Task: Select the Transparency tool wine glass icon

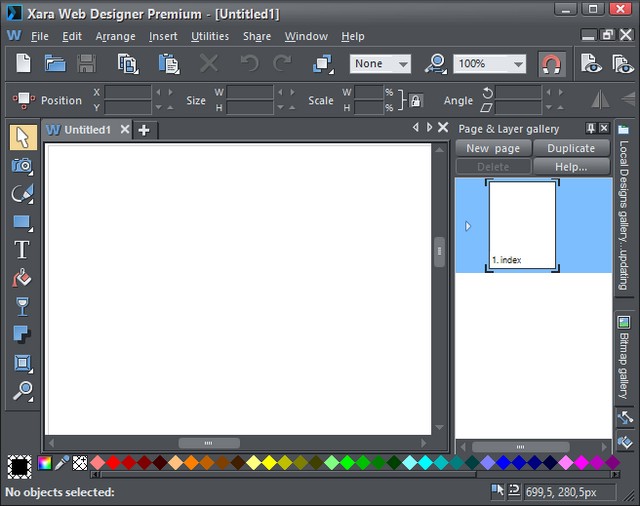Action: 22,306
